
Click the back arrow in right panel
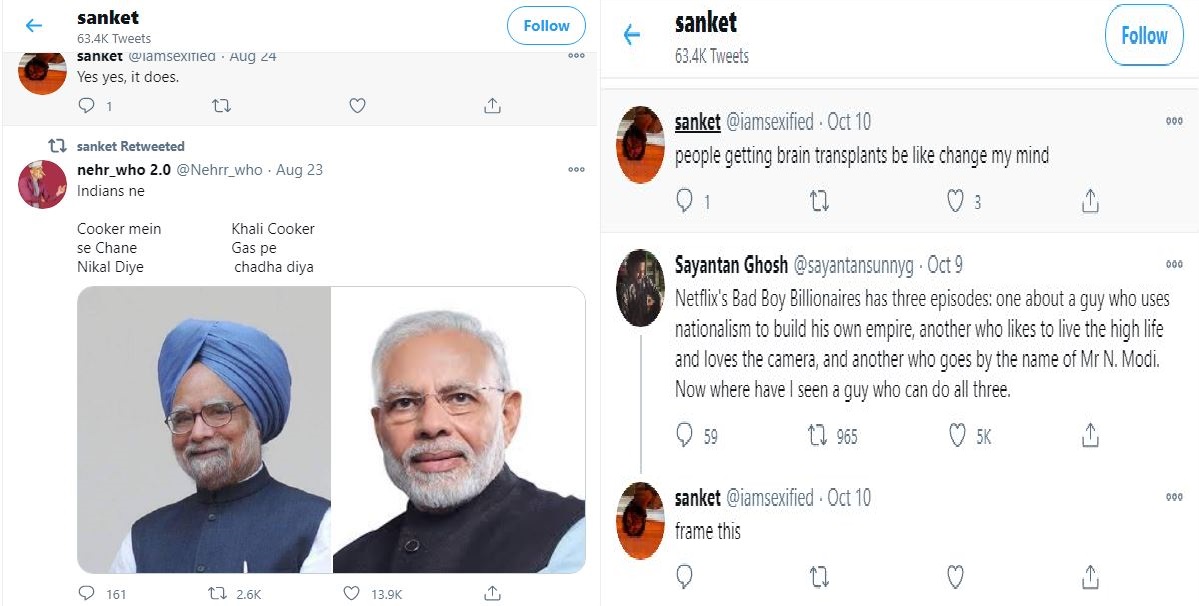[631, 36]
